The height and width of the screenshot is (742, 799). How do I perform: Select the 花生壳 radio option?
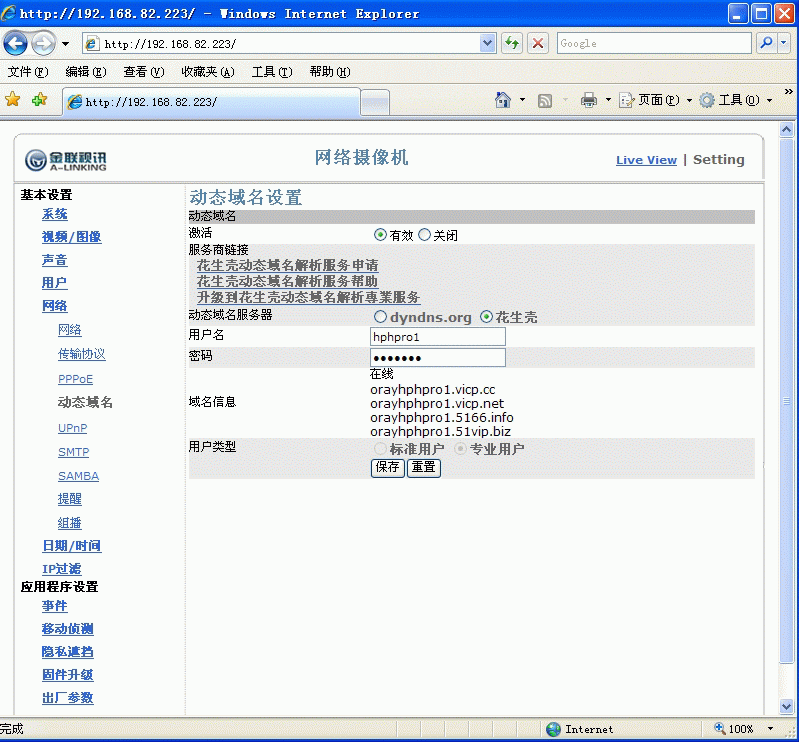click(x=487, y=317)
